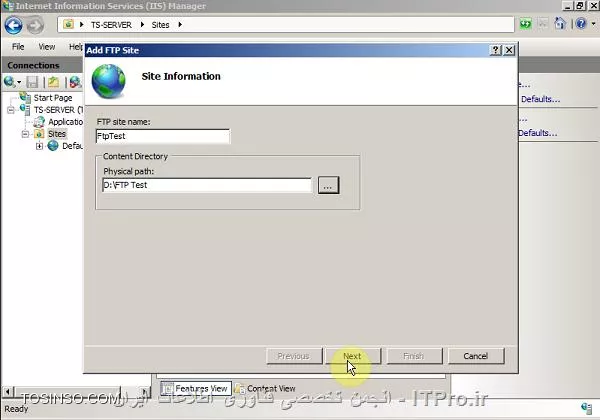Click the browse ellipsis button for path
The height and width of the screenshot is (420, 600).
pos(328,186)
